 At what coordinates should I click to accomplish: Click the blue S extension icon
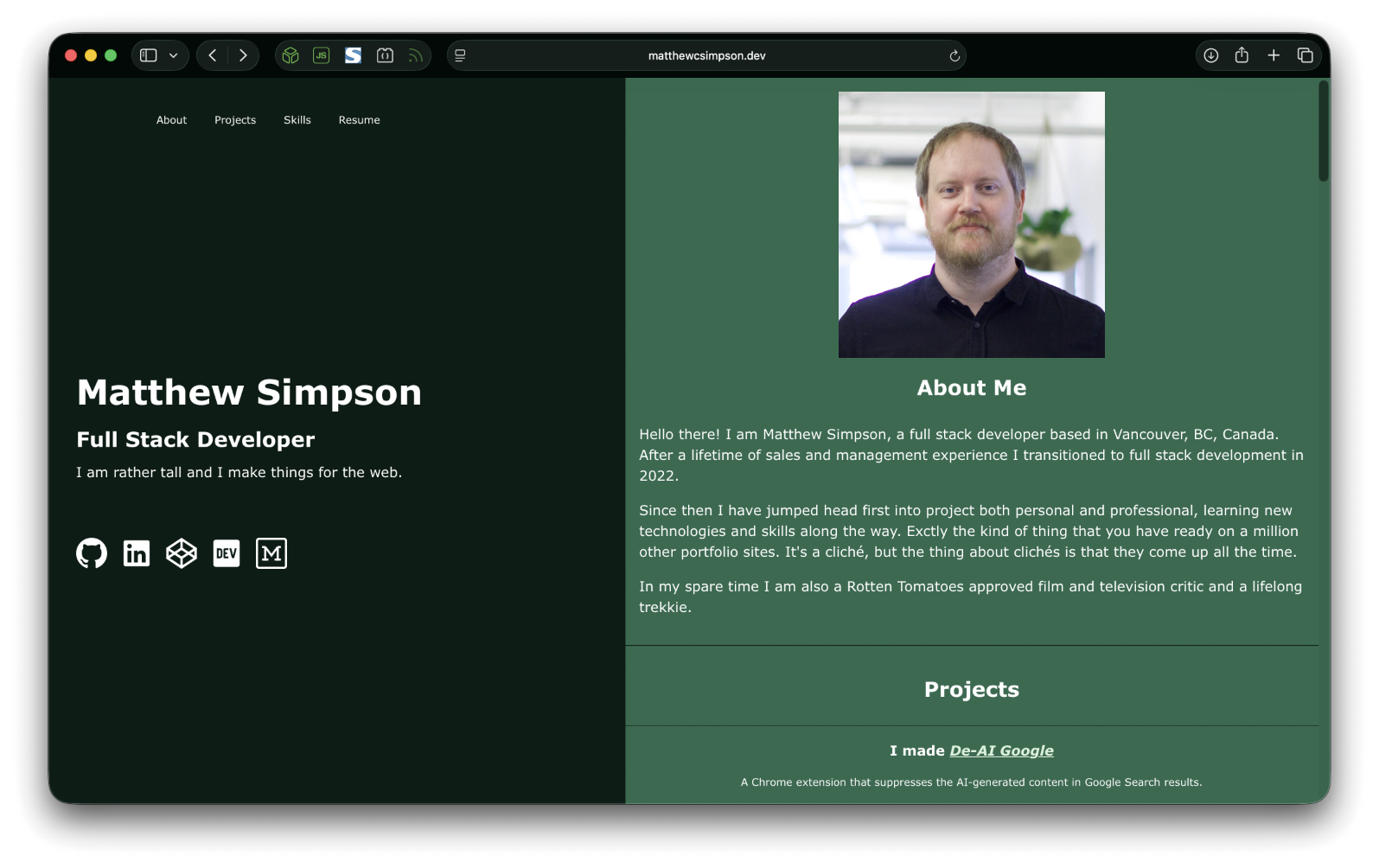click(x=354, y=55)
